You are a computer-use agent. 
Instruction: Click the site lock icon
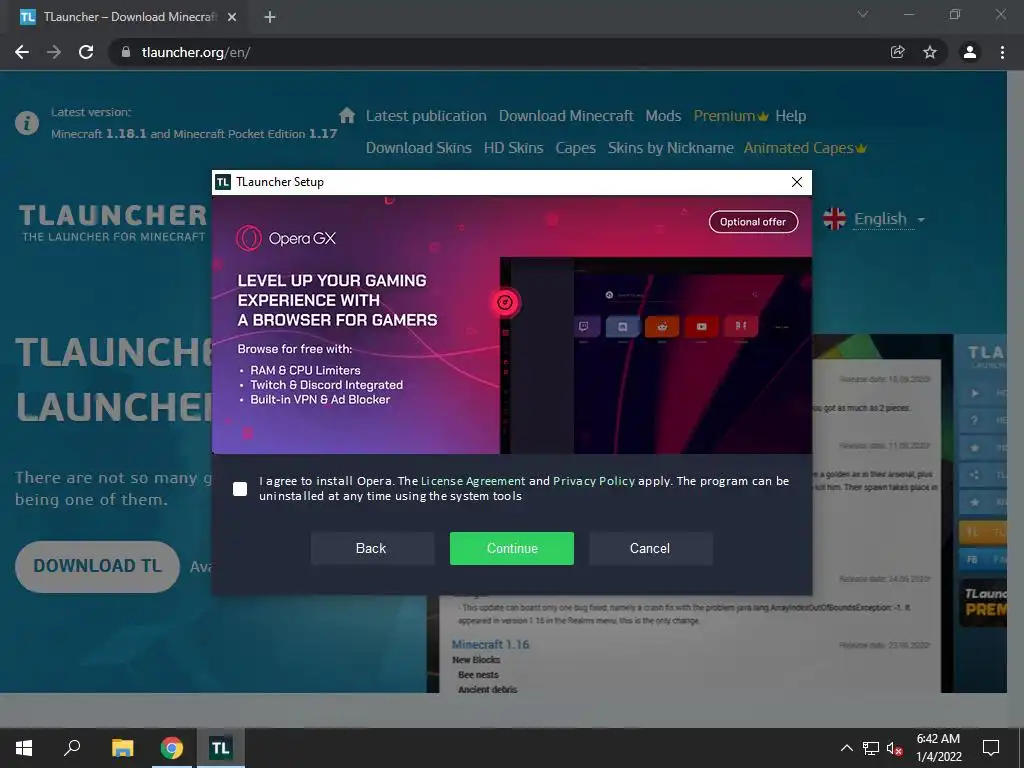point(126,52)
